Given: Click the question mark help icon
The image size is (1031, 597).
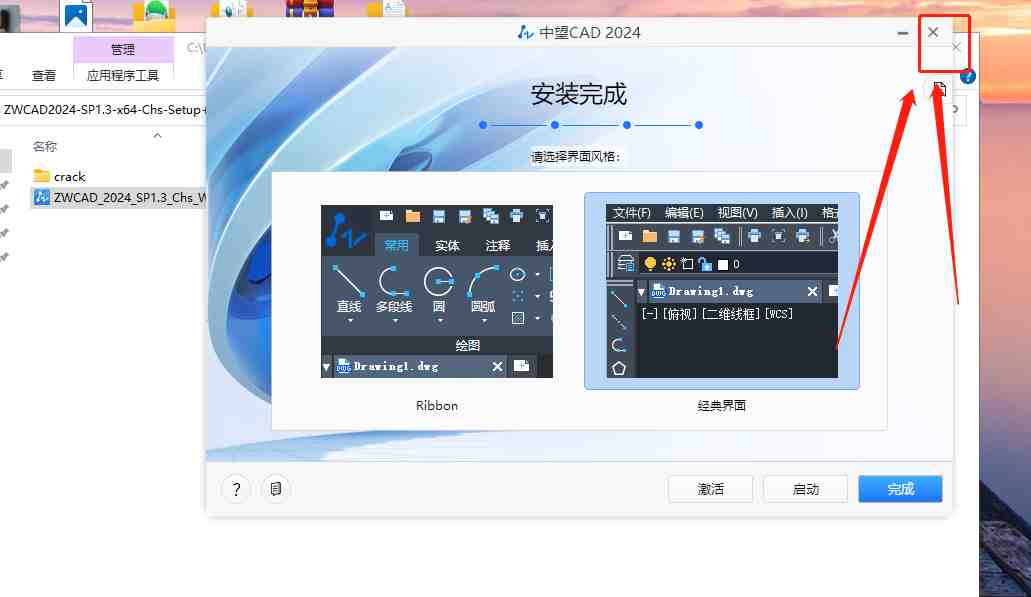Looking at the screenshot, I should pos(235,489).
